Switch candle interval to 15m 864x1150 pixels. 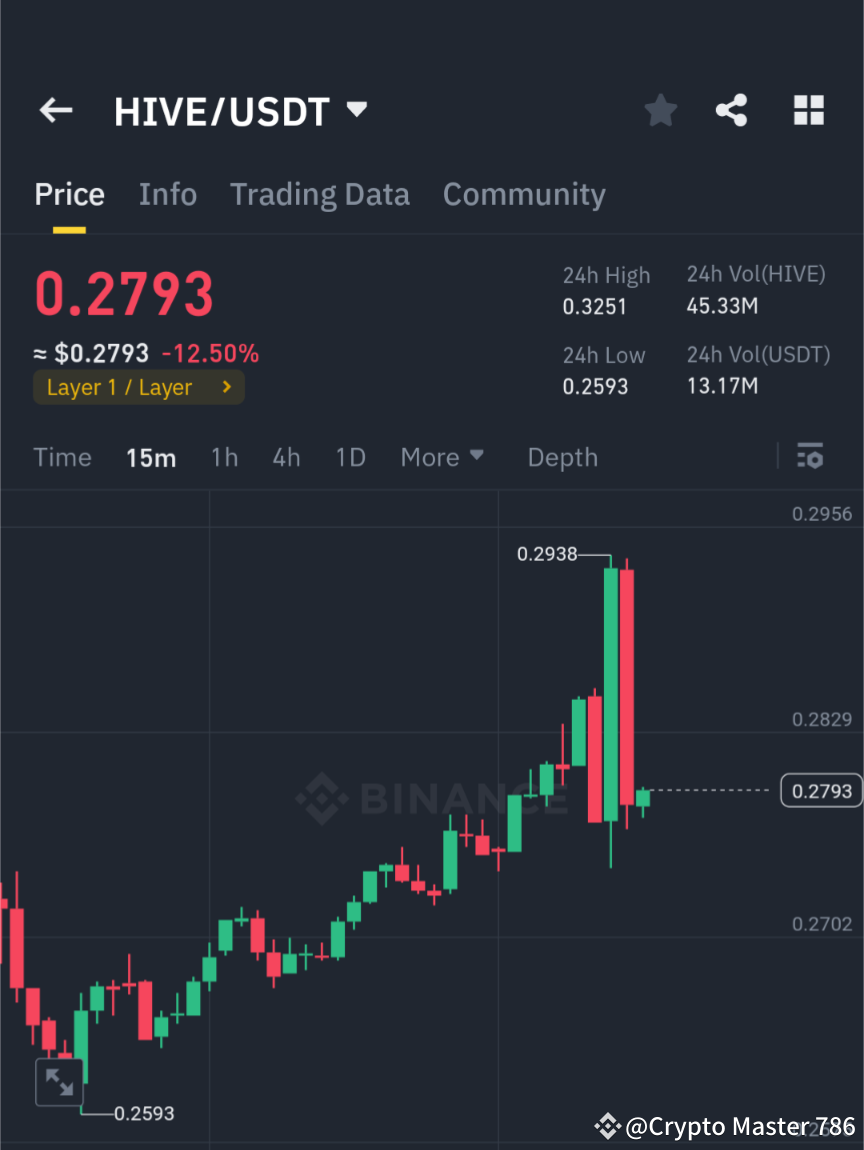click(x=151, y=457)
